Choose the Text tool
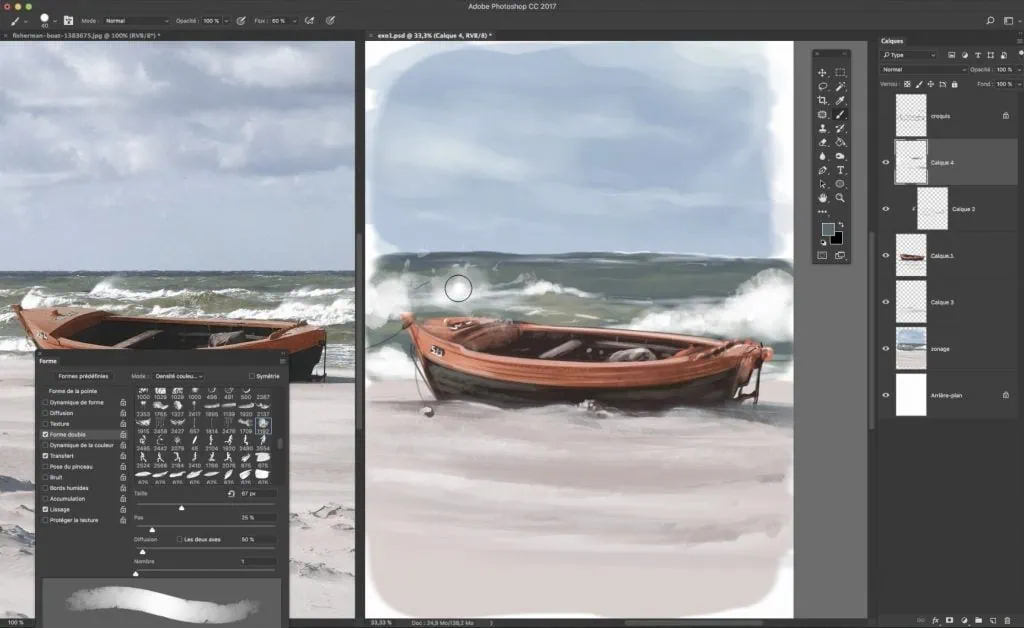 pos(840,170)
